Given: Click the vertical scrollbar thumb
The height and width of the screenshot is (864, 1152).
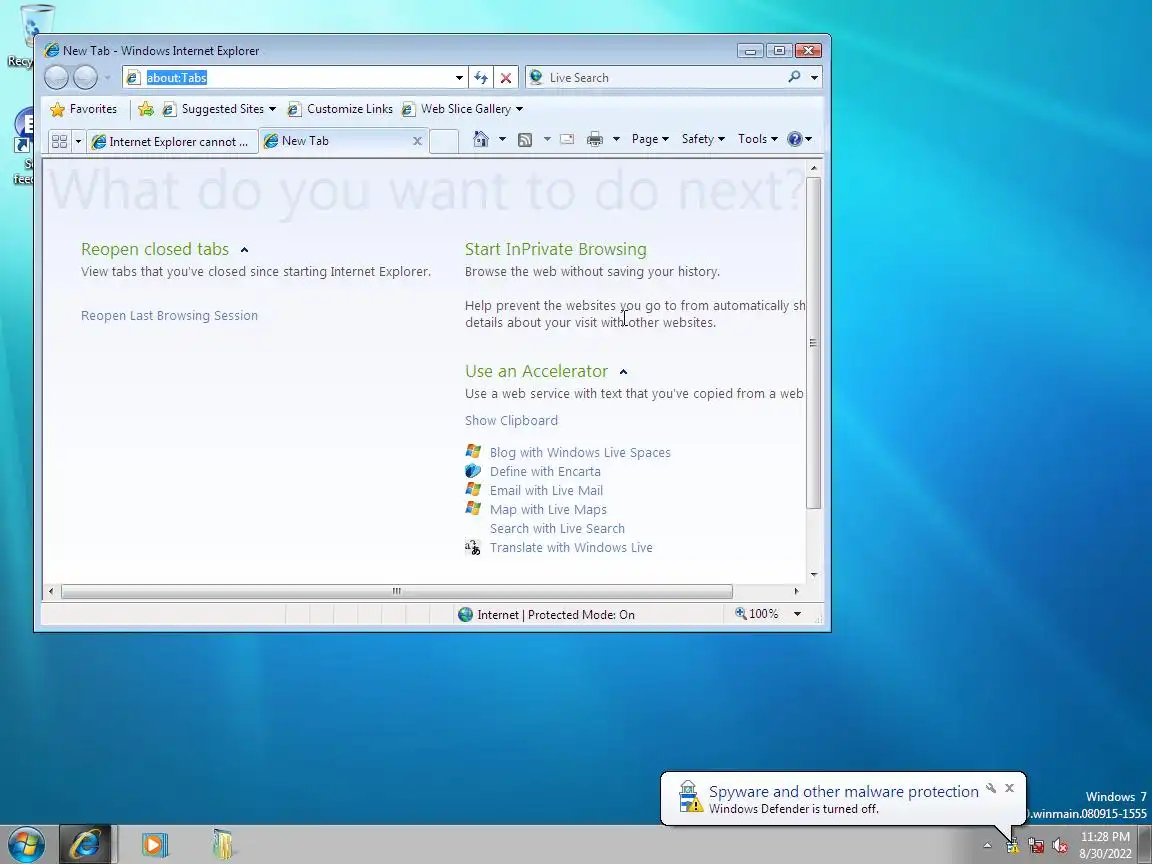Looking at the screenshot, I should (813, 342).
